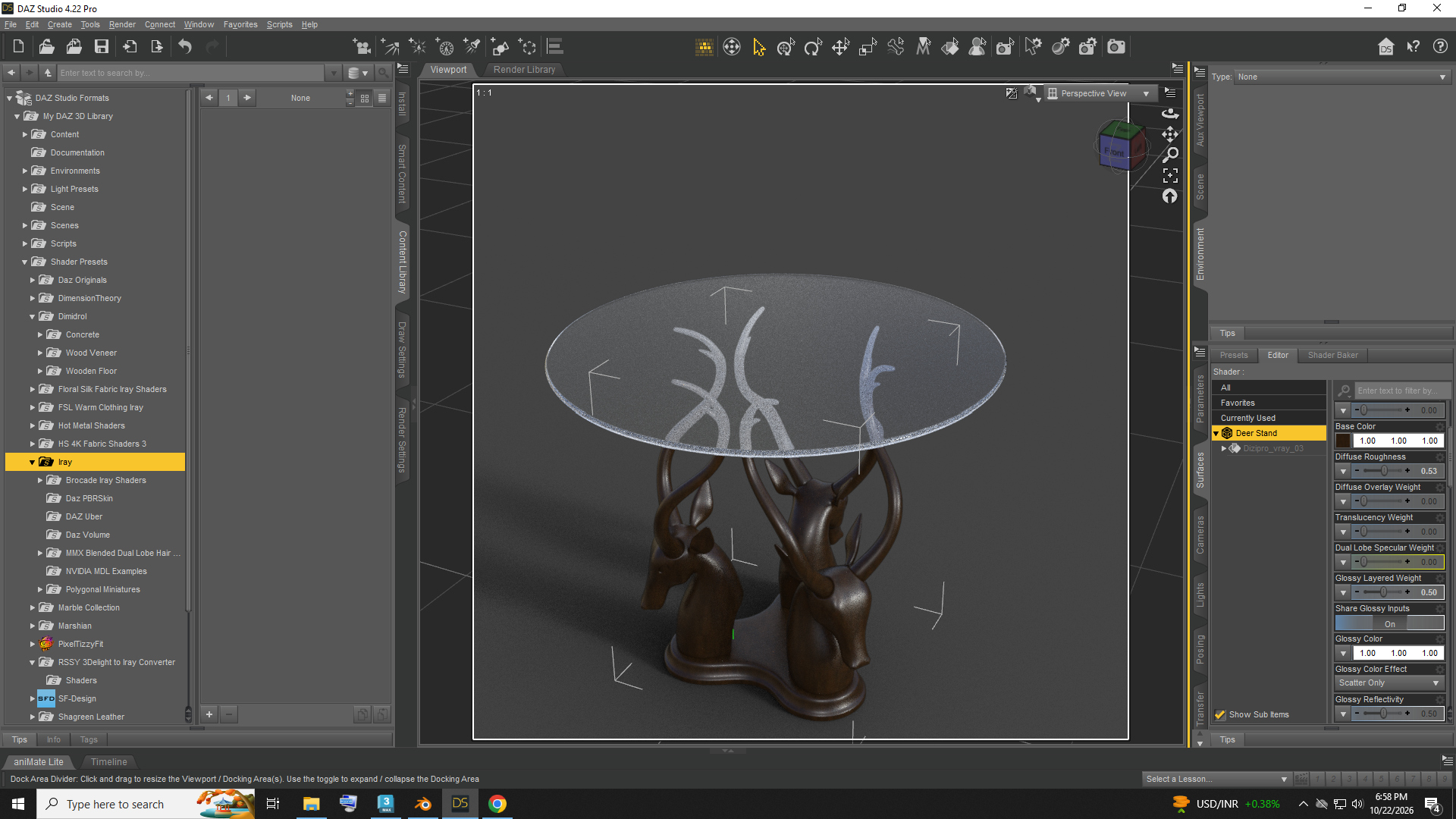Expand the Brocade Iray Shaders folder
The image size is (1456, 819).
point(40,480)
